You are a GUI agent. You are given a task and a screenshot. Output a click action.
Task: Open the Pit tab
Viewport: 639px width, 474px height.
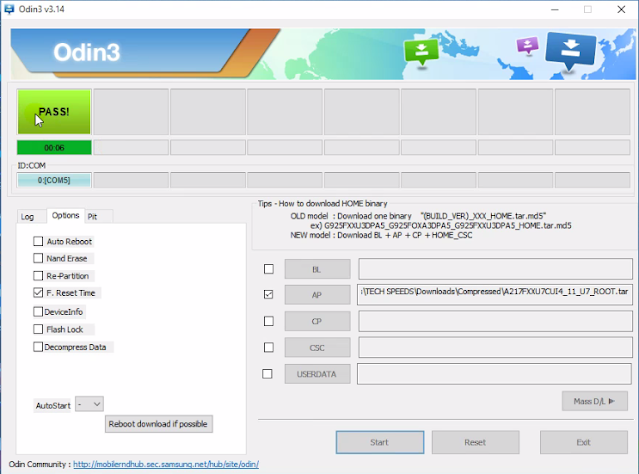pyautogui.click(x=93, y=216)
